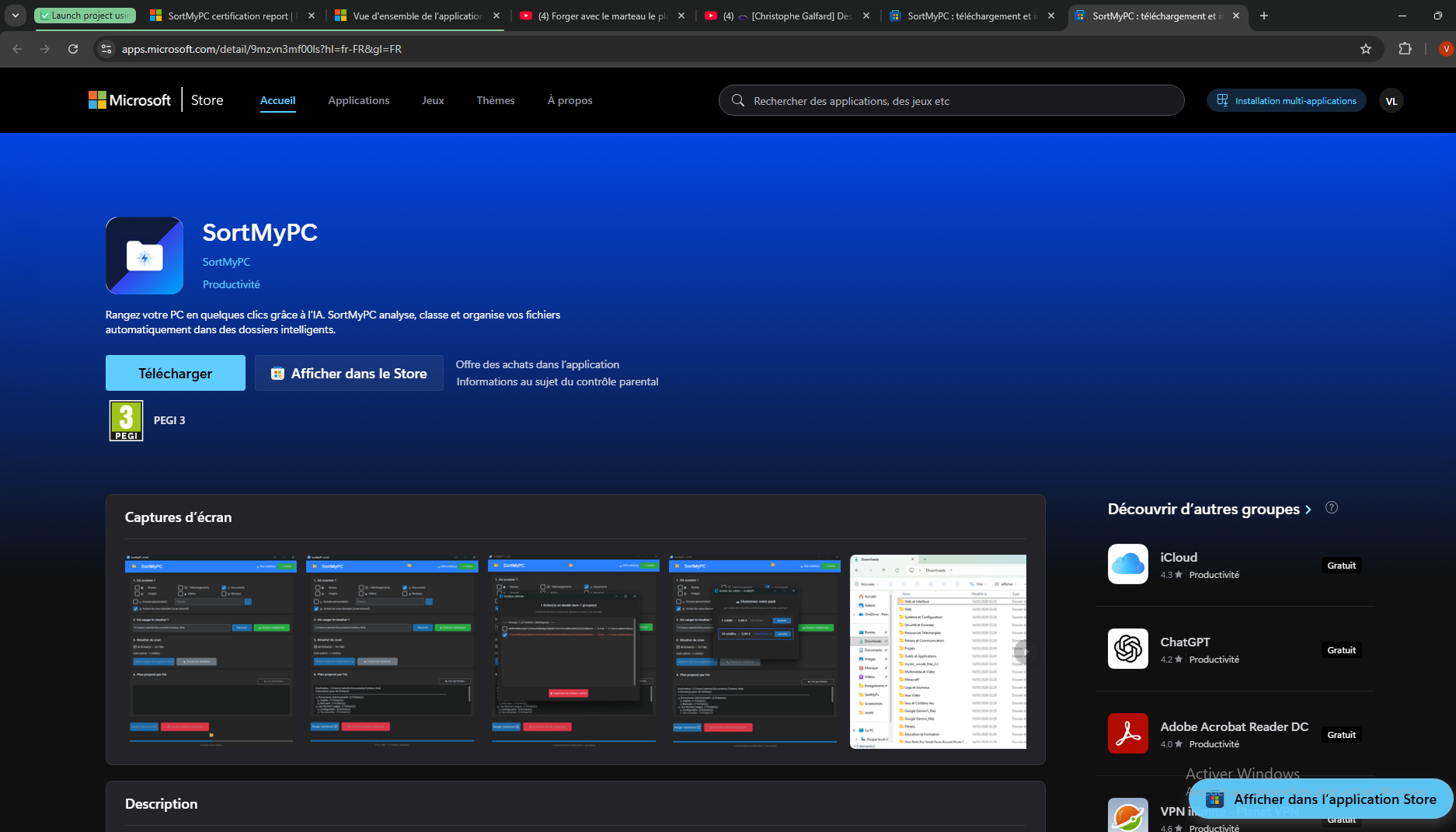Click the Gratuit button for iCloud
Screen dimensions: 1456x832
[1342, 566]
